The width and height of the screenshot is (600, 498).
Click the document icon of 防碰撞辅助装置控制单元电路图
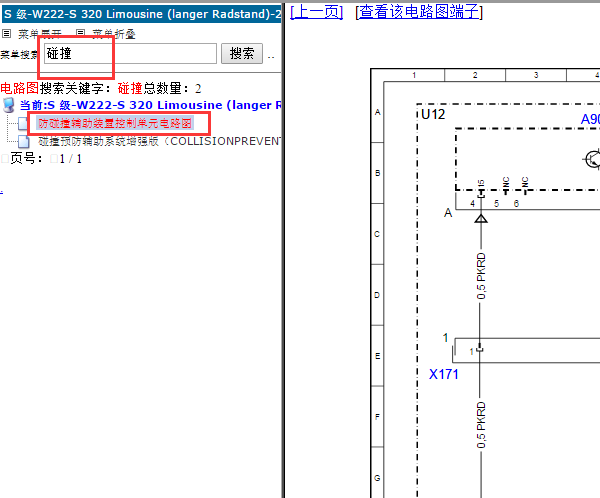pyautogui.click(x=23, y=123)
